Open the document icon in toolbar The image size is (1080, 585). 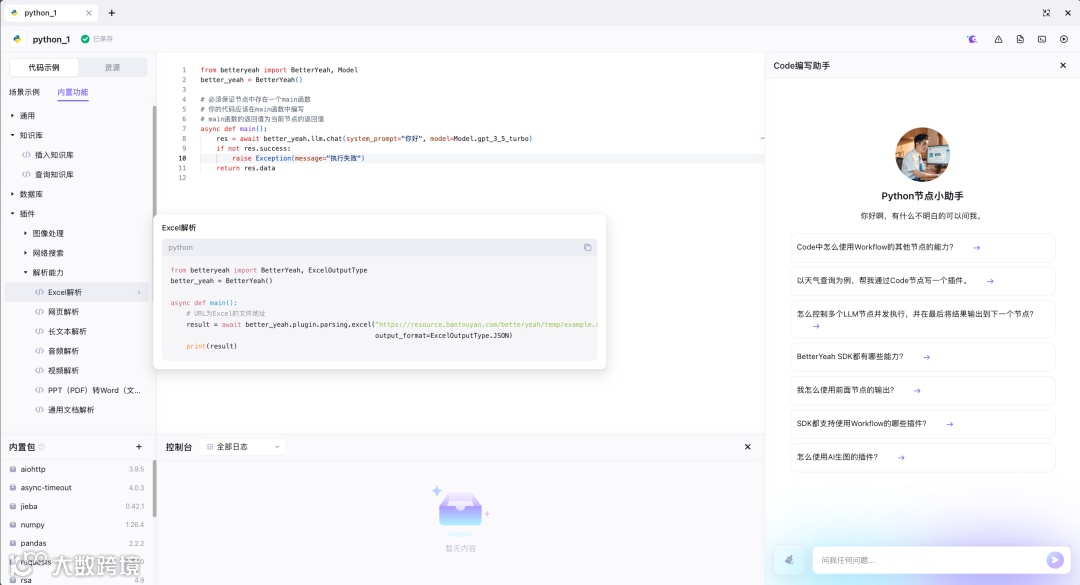(1020, 39)
